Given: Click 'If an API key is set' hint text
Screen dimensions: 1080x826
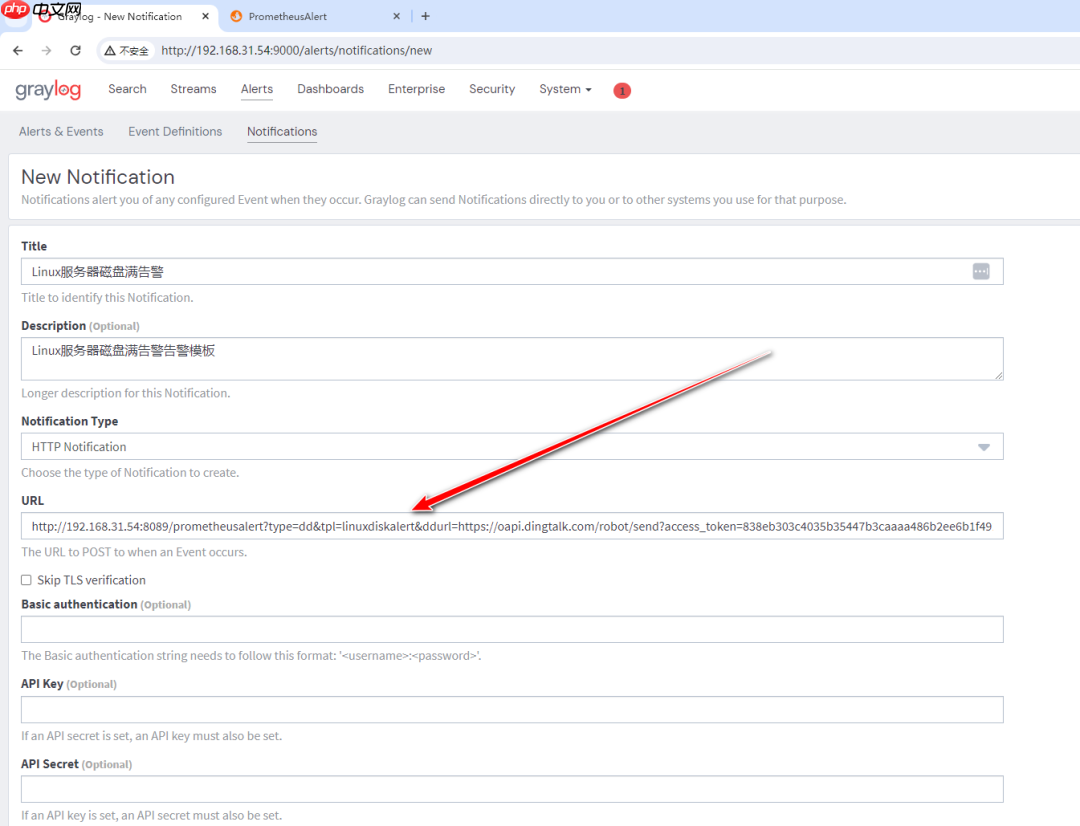Looking at the screenshot, I should point(152,816).
